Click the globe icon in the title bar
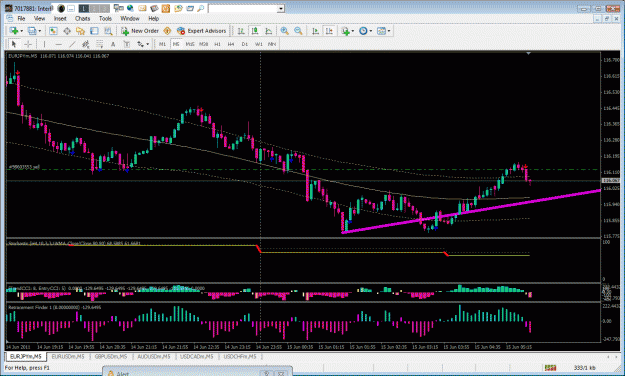The width and height of the screenshot is (625, 376). pyautogui.click(x=130, y=8)
